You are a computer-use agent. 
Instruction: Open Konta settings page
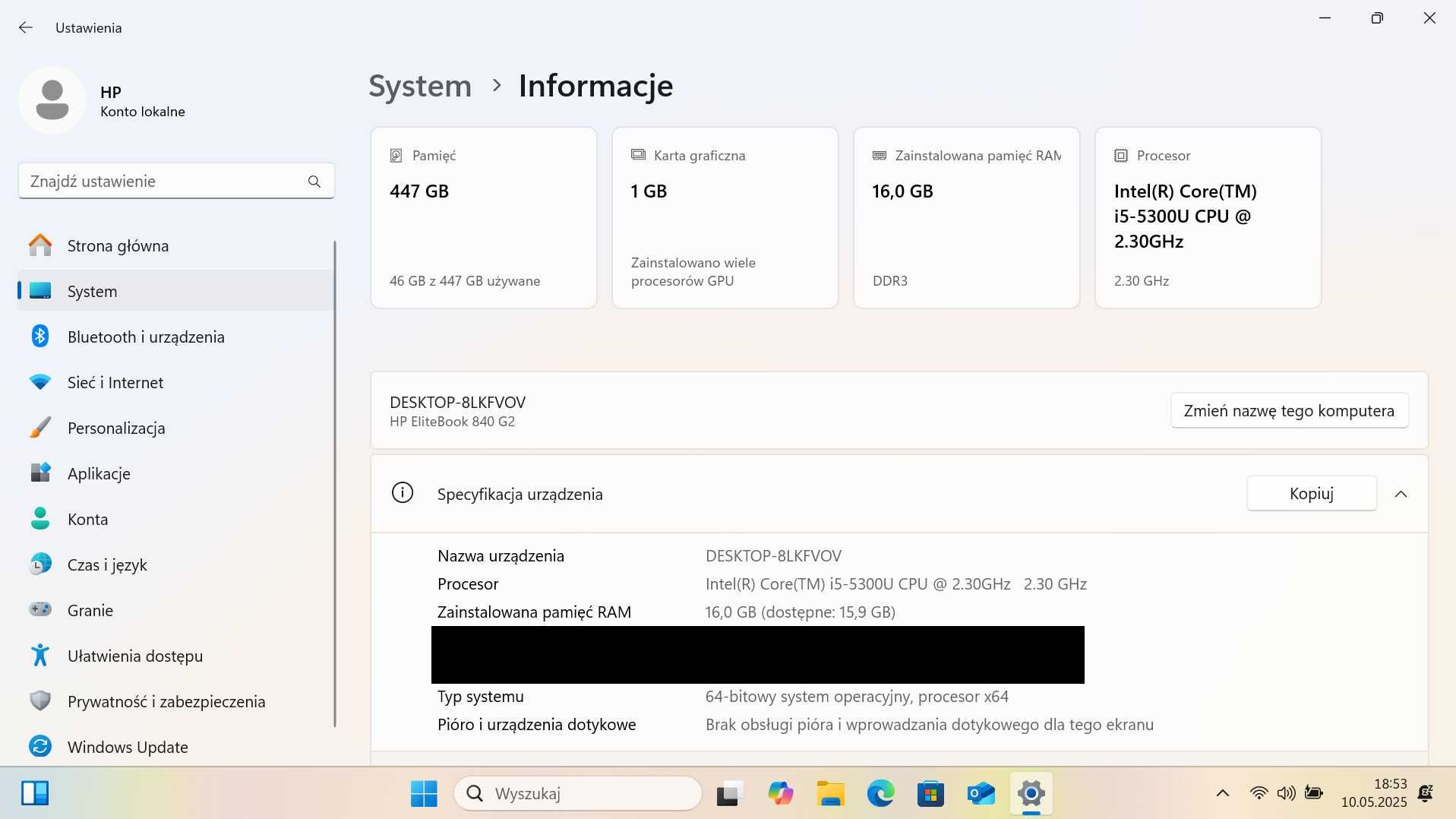(175, 519)
